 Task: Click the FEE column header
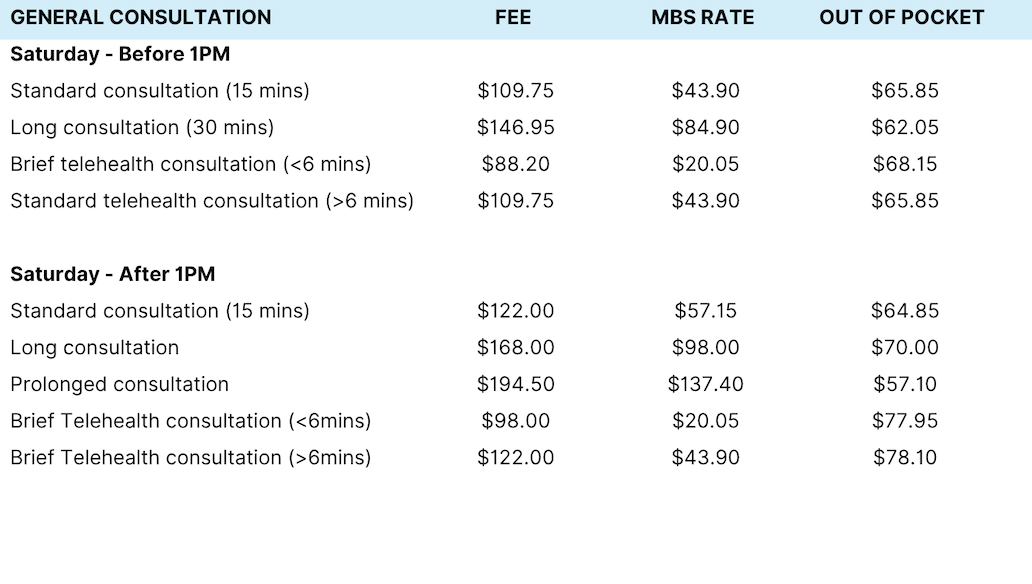pos(513,18)
